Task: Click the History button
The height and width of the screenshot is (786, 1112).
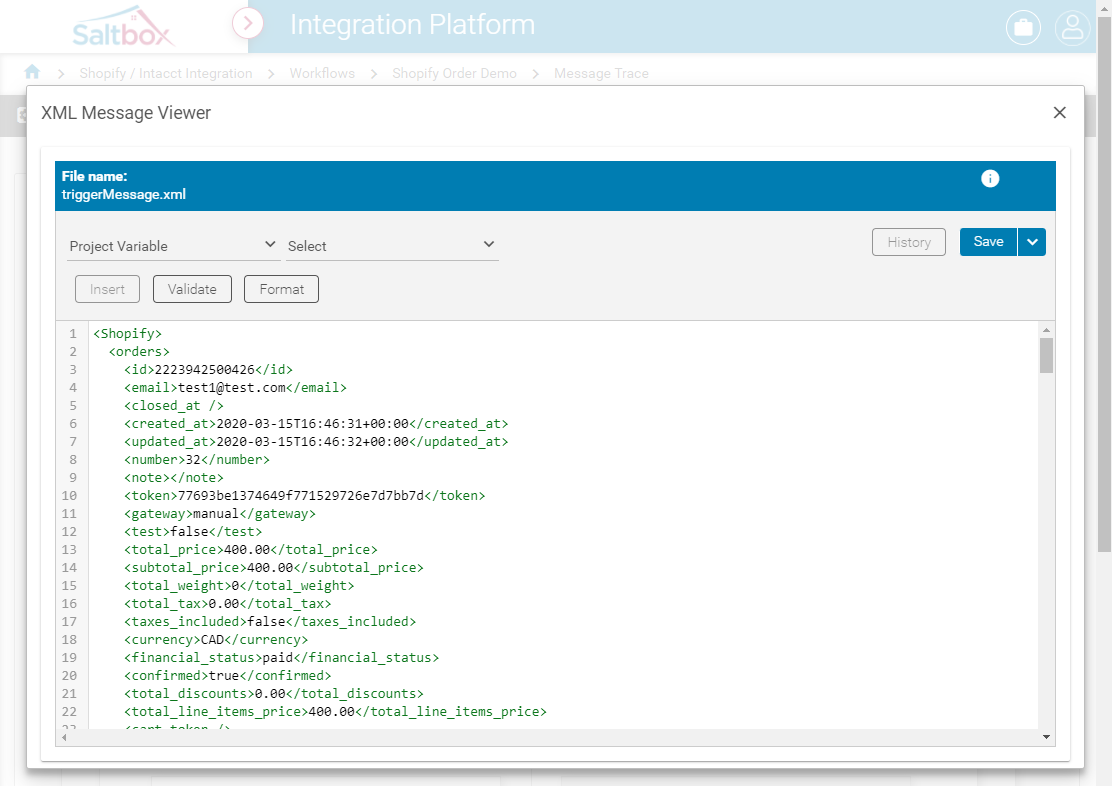Action: [908, 242]
